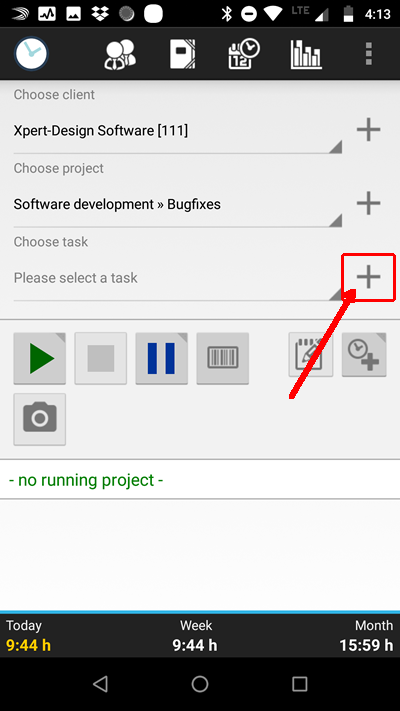Stop tracking with the gray stop button
Viewport: 400px width, 711px height.
[101, 358]
